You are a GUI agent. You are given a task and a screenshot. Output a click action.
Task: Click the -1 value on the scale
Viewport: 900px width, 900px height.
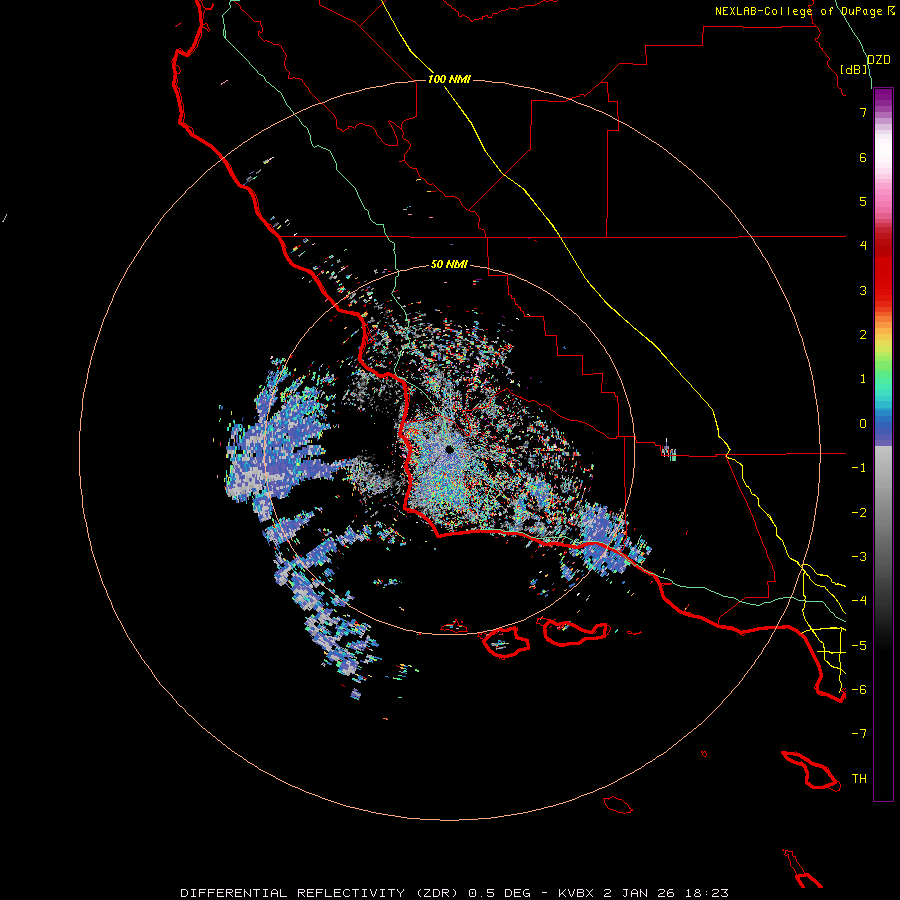(859, 468)
